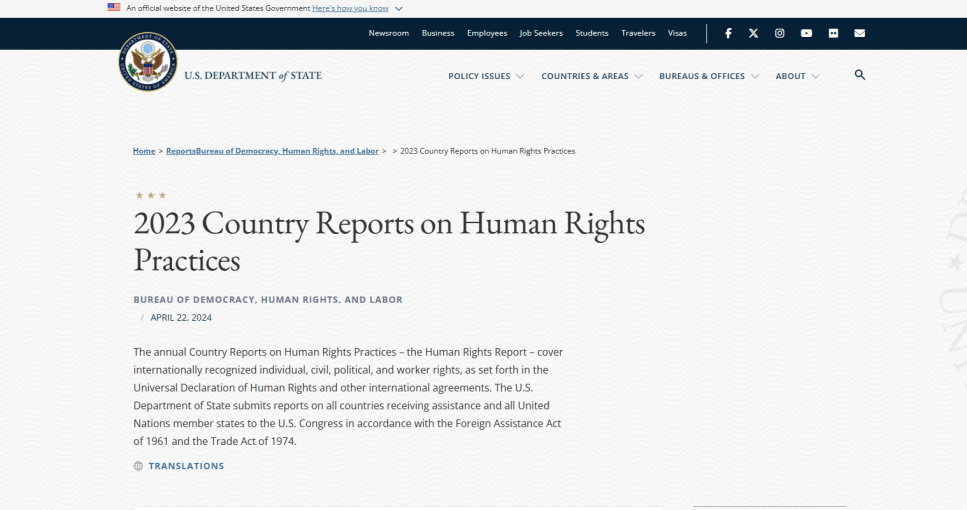The width and height of the screenshot is (967, 510).
Task: Click the Department of State seal logo
Action: 147,62
